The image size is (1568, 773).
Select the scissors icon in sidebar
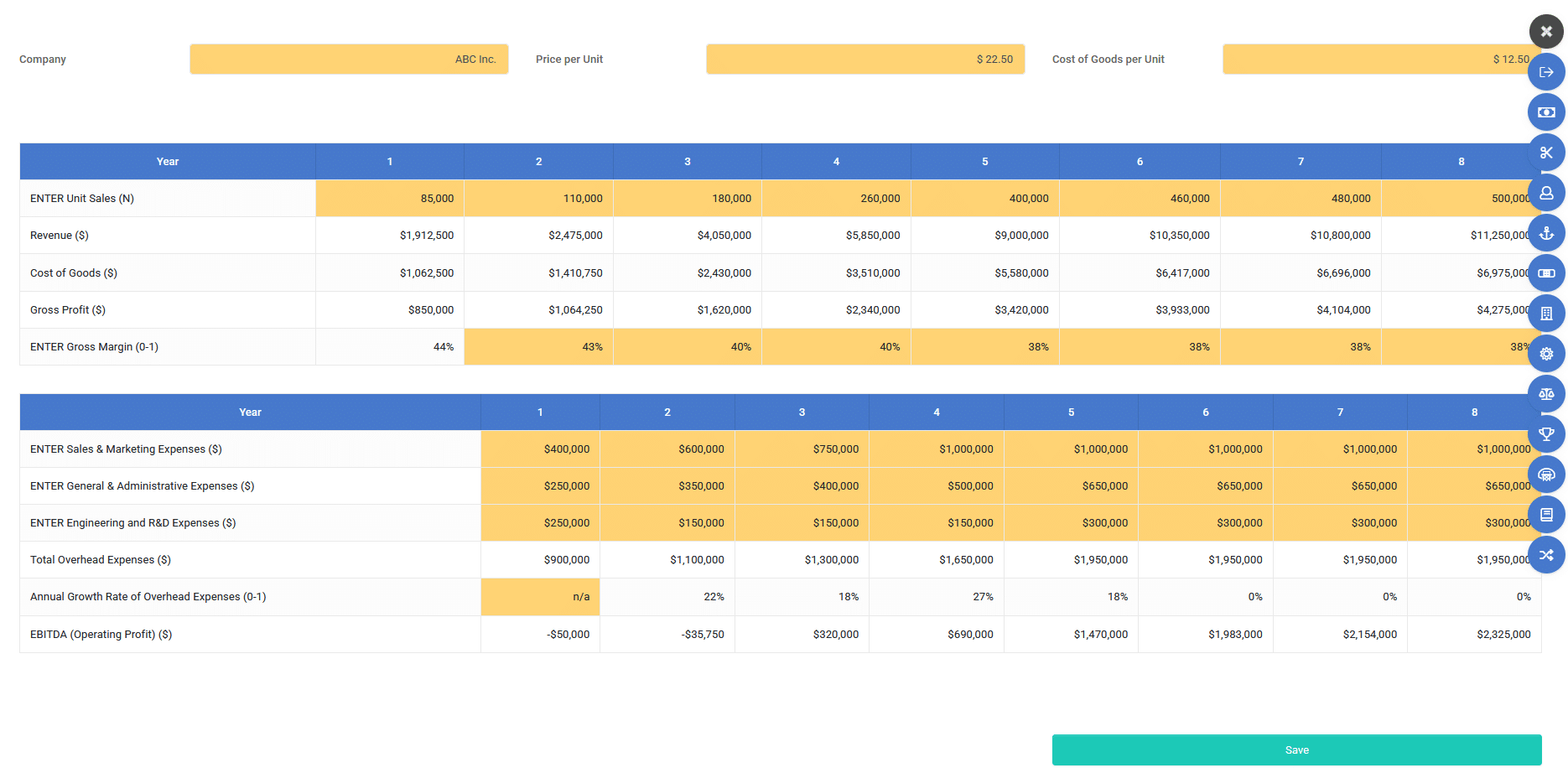coord(1546,153)
